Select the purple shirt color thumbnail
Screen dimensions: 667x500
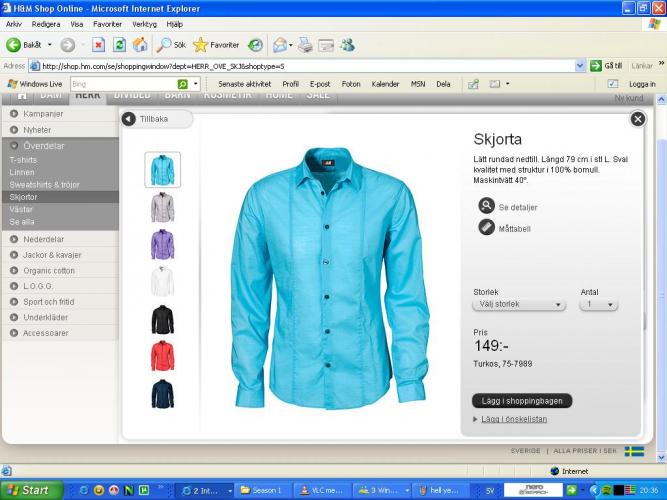pyautogui.click(x=162, y=244)
